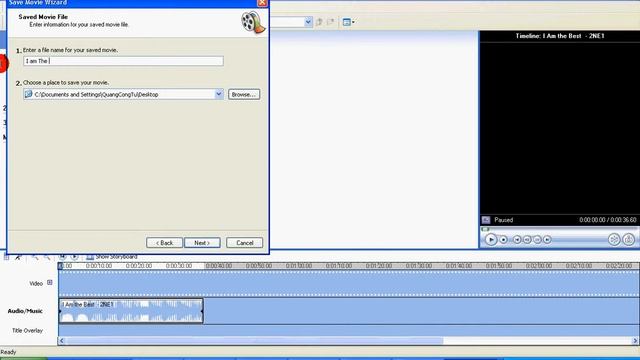Click the timeline scrollbar left arrow
The width and height of the screenshot is (640, 360).
coord(62,340)
